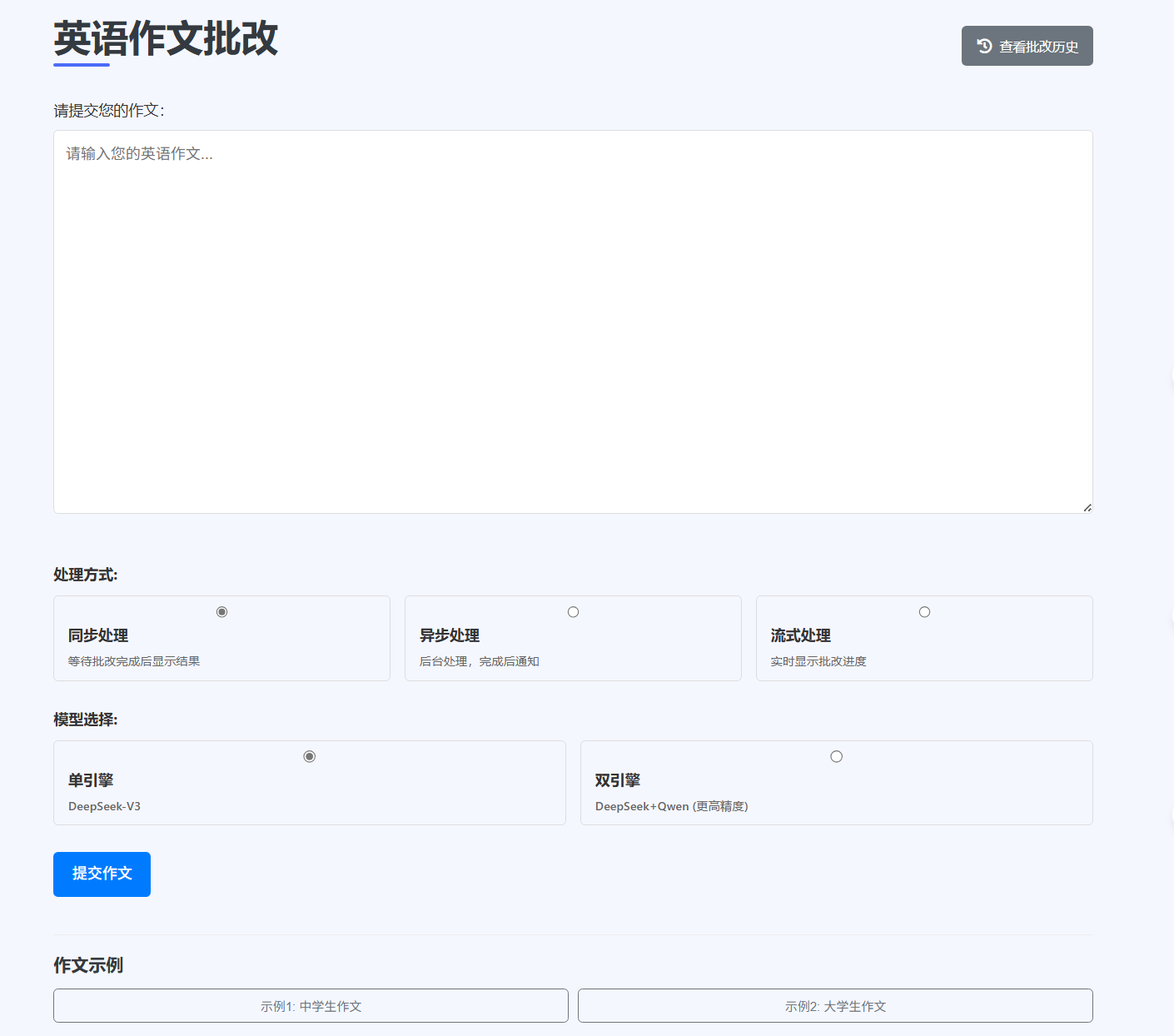Screen dimensions: 1174x1036
Task: Load 示例2 college student essay
Action: point(836,1005)
